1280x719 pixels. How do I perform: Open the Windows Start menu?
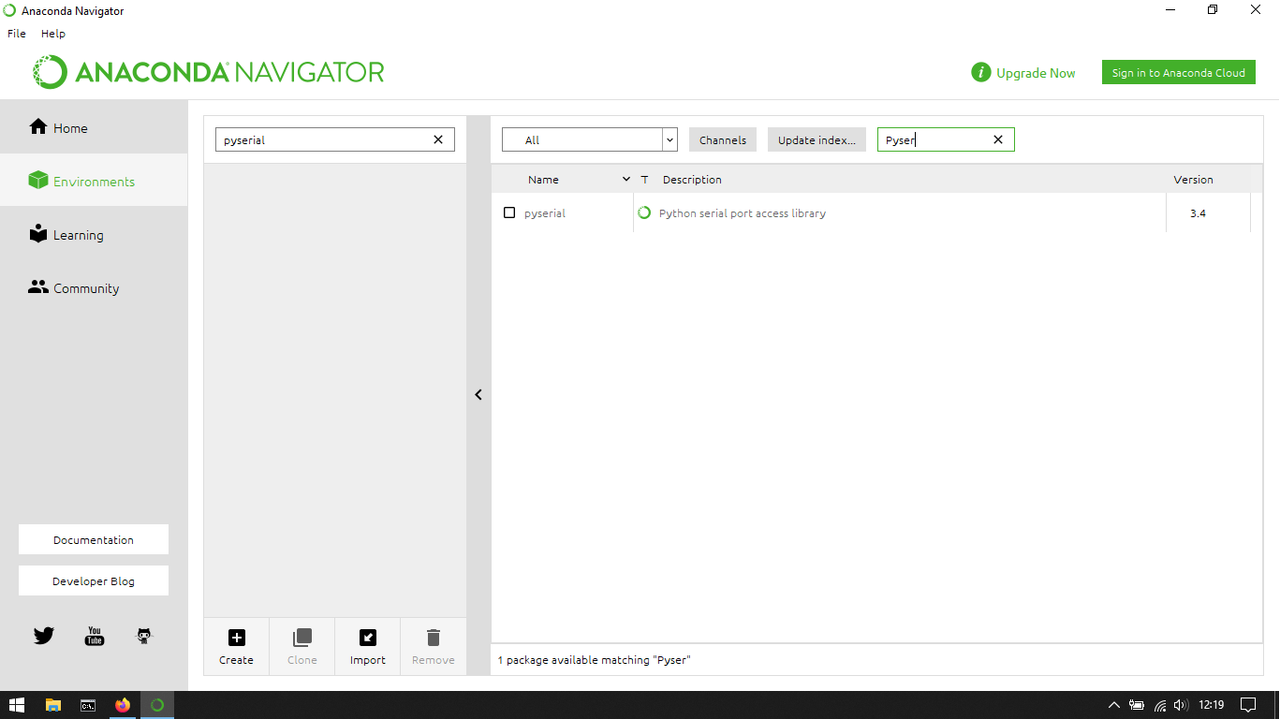pos(17,705)
